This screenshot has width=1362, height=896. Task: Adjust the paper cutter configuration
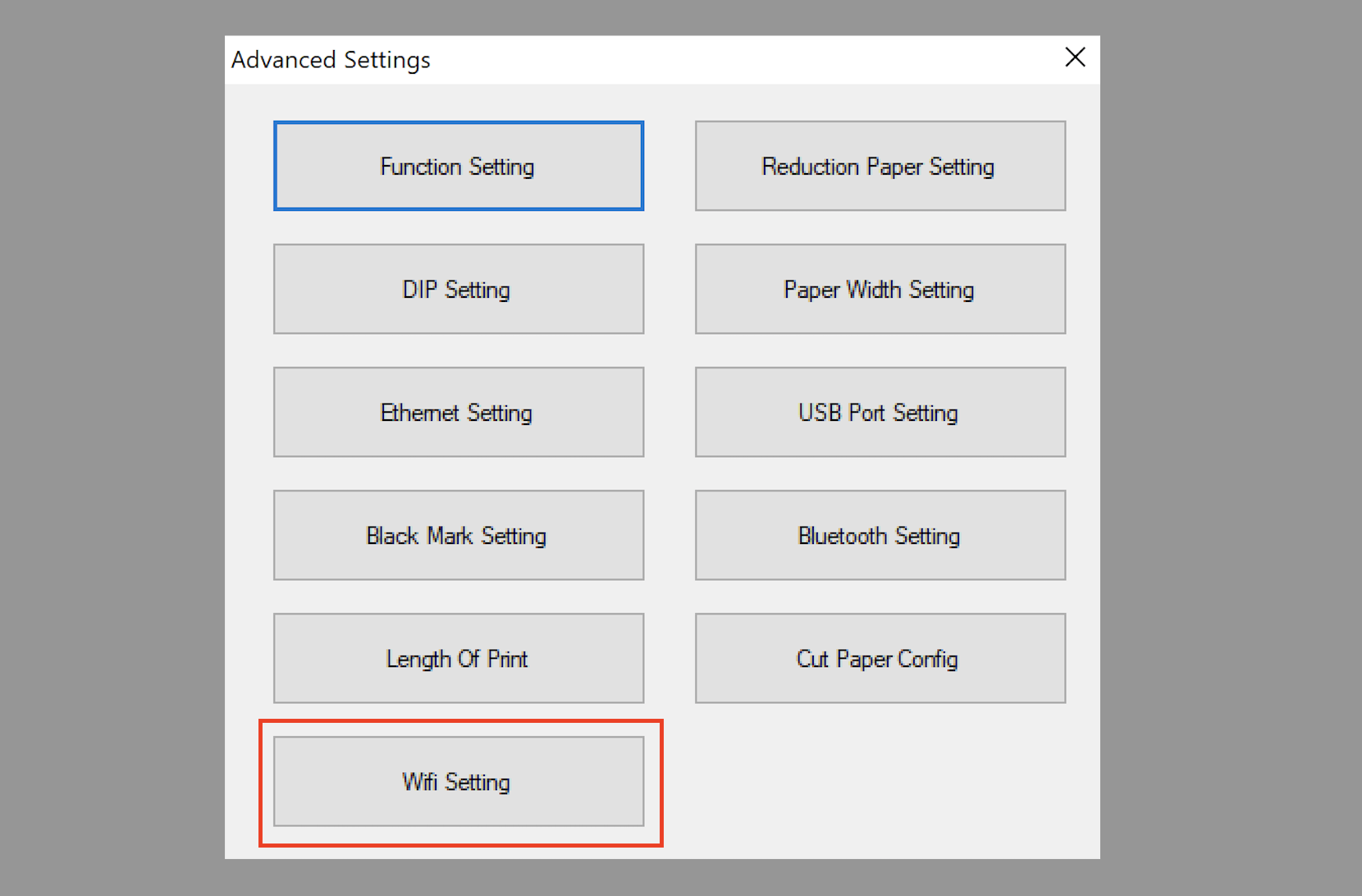(880, 658)
